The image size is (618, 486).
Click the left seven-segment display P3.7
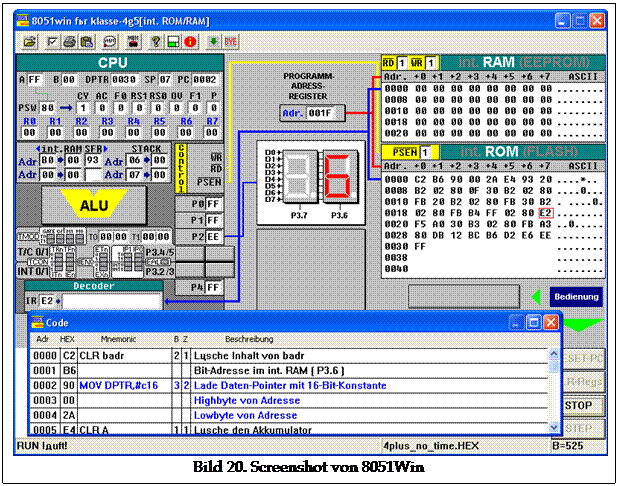click(x=300, y=177)
